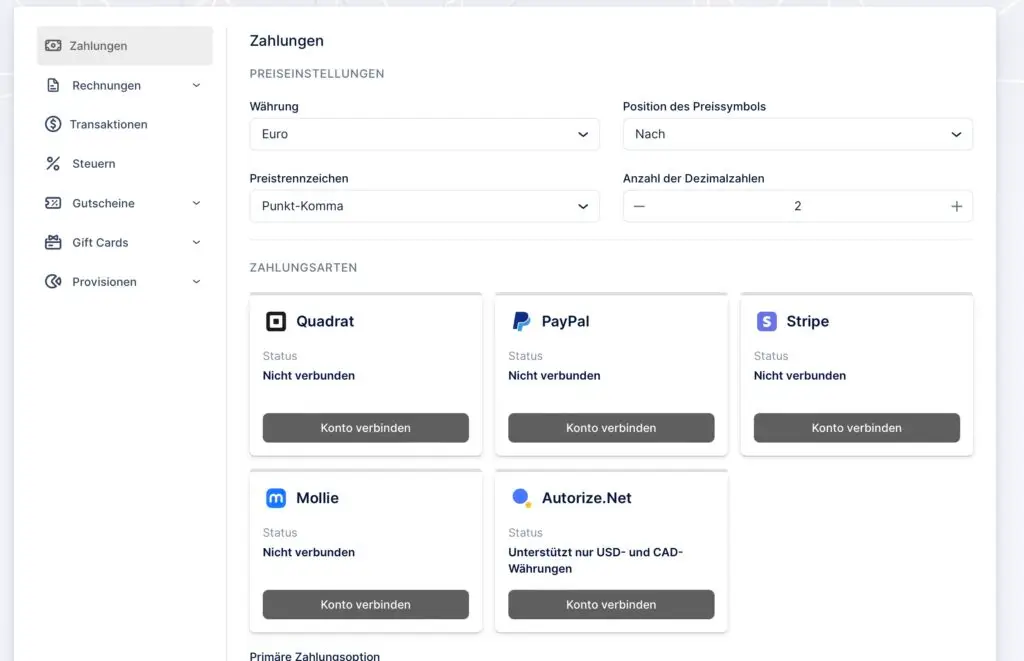
Task: Connect Autorize.Net via Konto verbinden
Action: coord(611,605)
